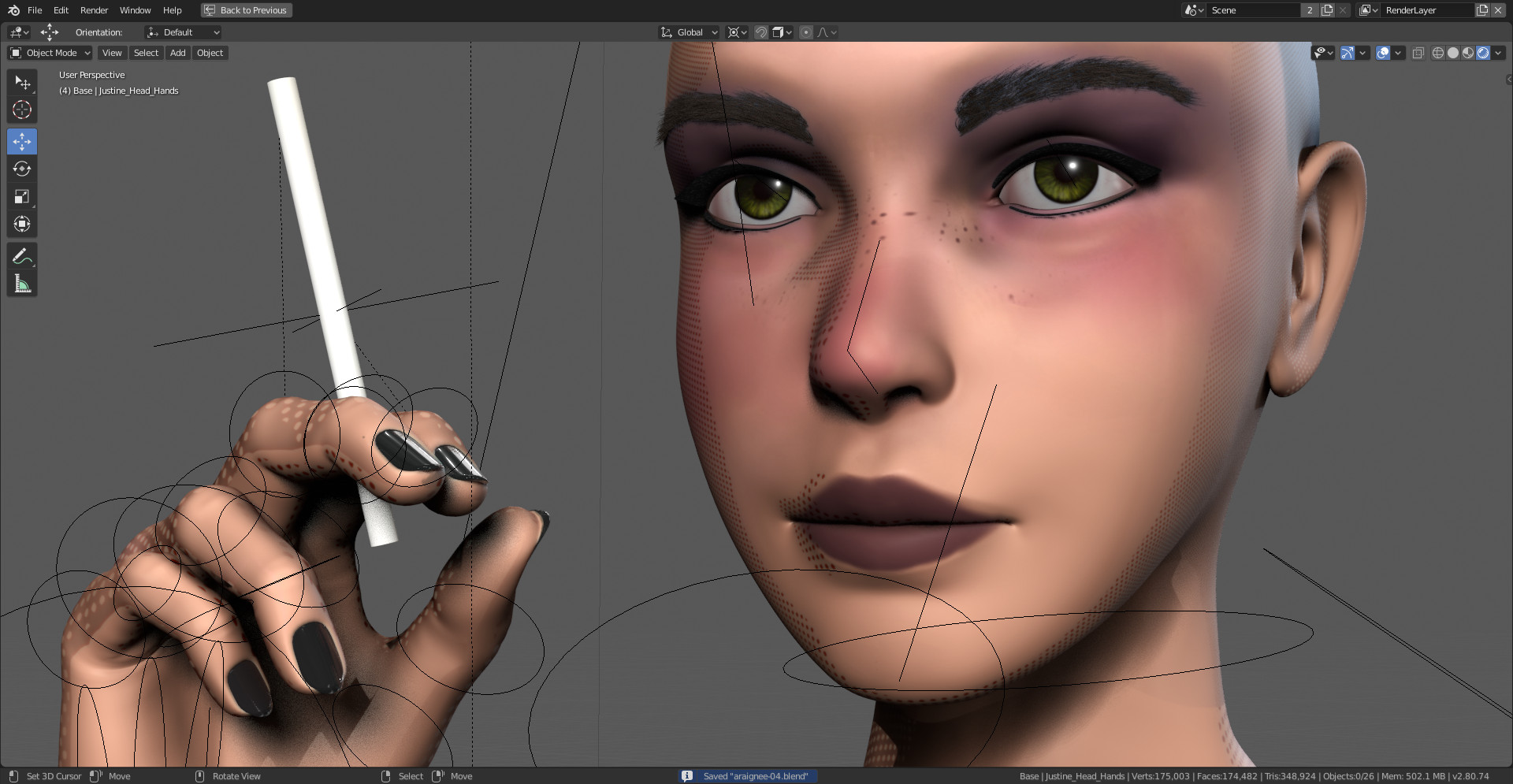Click the Rotate View mouse icon
Viewport: 1513px width, 784px height.
pos(199,776)
